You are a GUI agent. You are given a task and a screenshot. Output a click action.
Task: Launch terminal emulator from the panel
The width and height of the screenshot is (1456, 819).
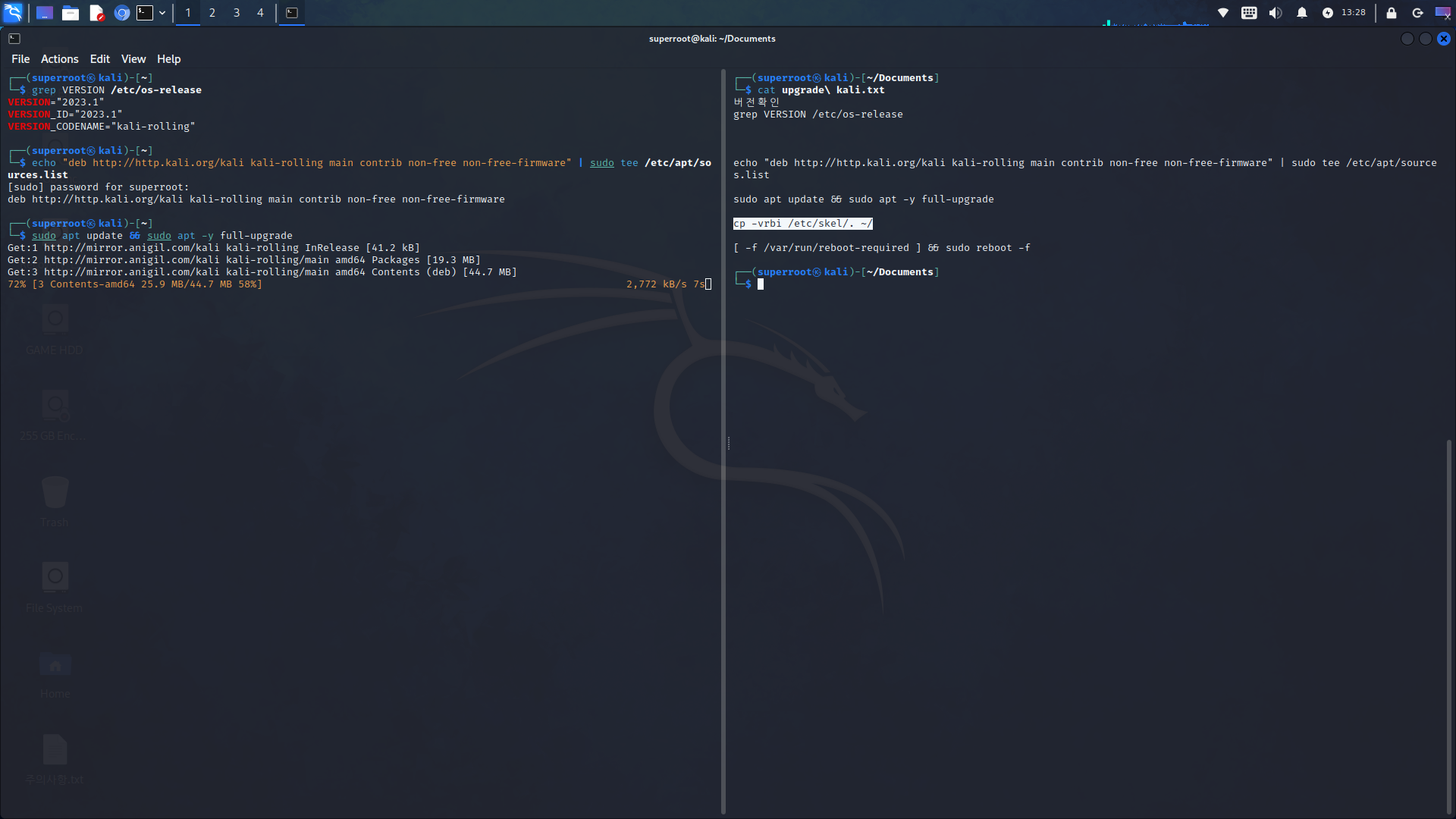pos(145,13)
